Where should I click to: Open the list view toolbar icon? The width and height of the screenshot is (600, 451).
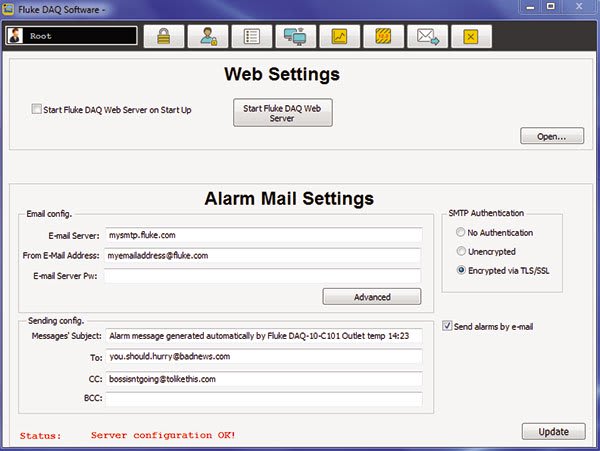click(x=252, y=37)
